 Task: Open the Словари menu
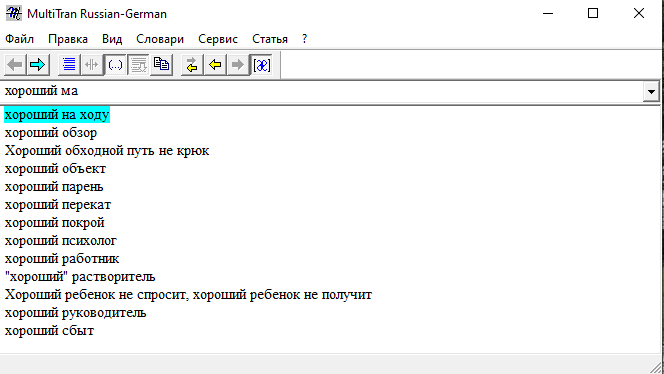tap(160, 39)
